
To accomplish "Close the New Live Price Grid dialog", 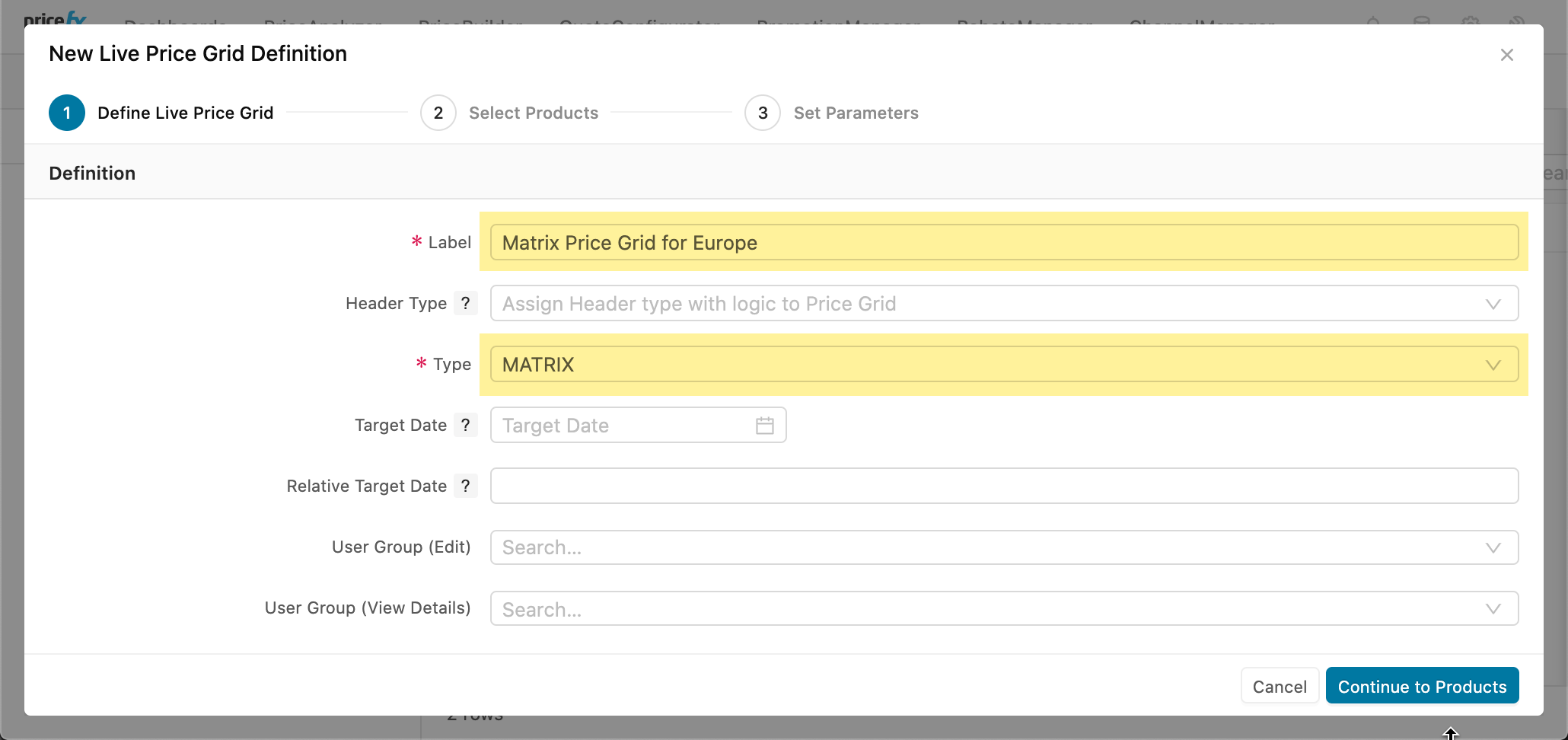I will pos(1506,55).
